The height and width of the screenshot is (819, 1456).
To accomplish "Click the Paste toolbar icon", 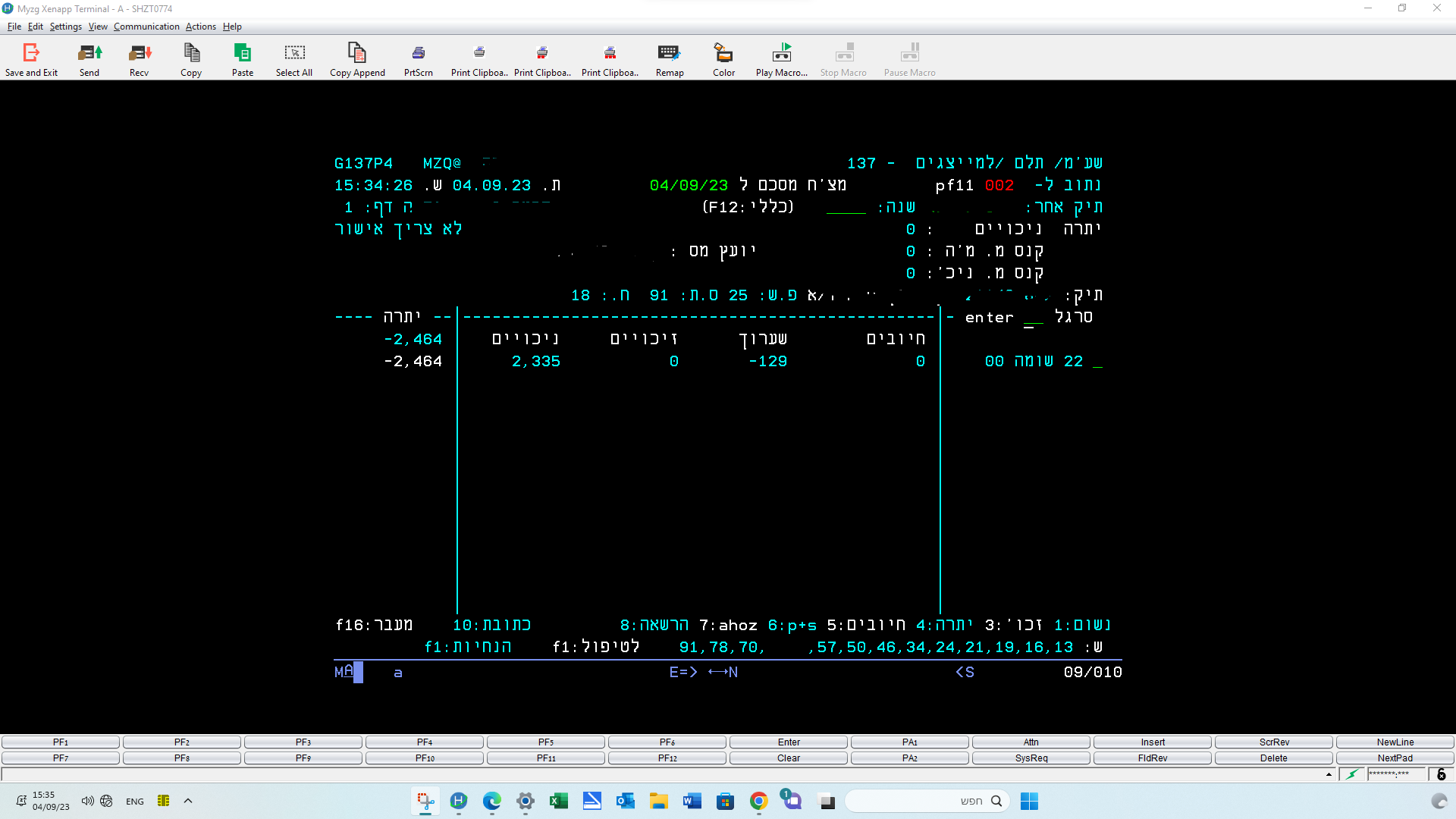I will (243, 53).
